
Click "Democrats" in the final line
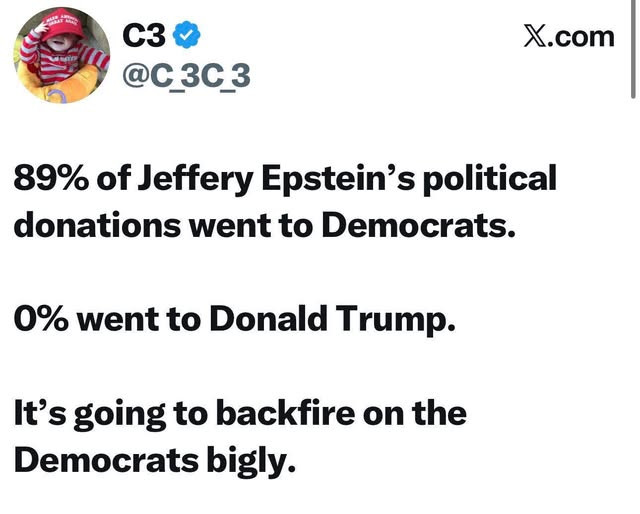(x=104, y=459)
